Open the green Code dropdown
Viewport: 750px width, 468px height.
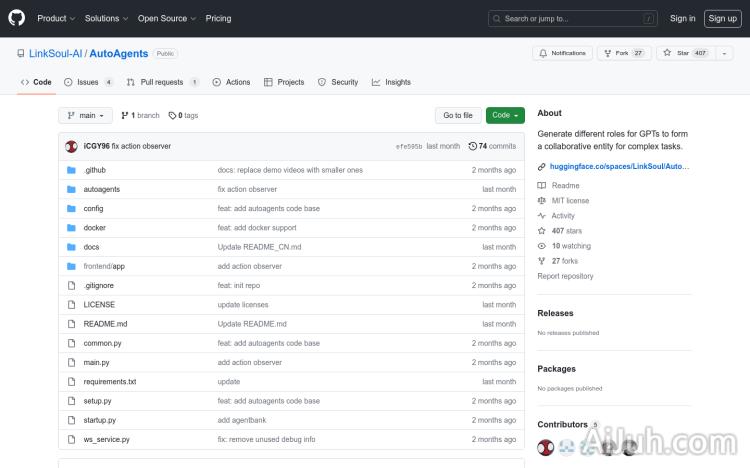pyautogui.click(x=505, y=116)
